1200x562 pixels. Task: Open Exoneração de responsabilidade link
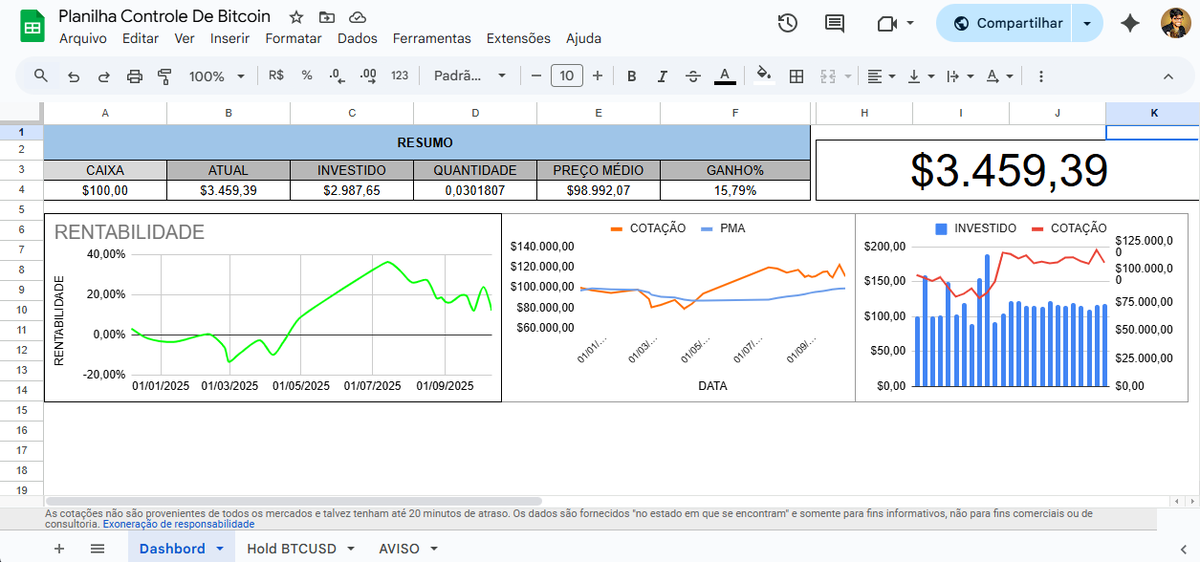click(x=179, y=524)
